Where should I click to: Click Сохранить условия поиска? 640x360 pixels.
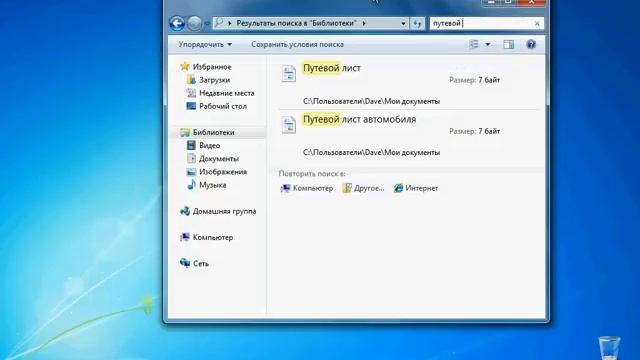click(x=297, y=44)
